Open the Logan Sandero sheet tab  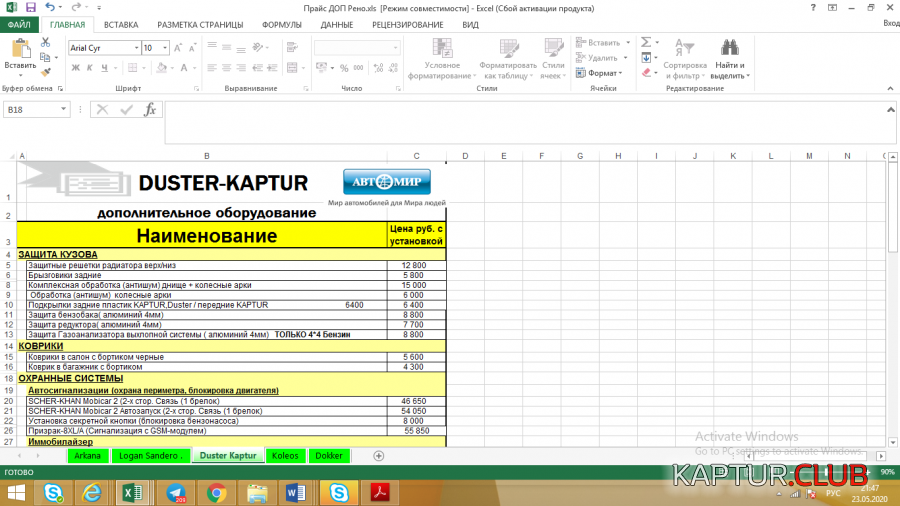coord(148,455)
